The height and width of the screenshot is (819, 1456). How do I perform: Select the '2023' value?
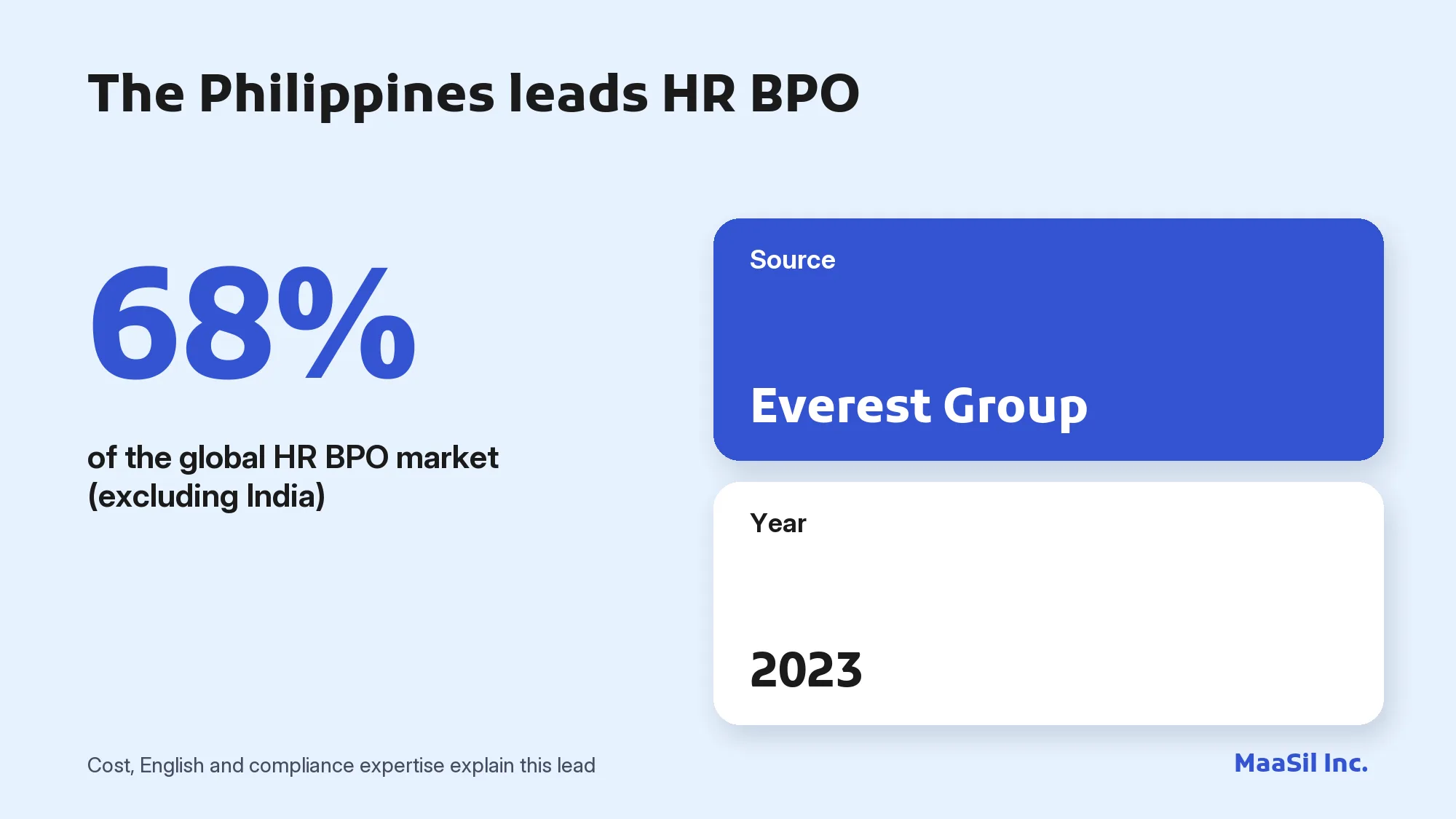point(806,670)
